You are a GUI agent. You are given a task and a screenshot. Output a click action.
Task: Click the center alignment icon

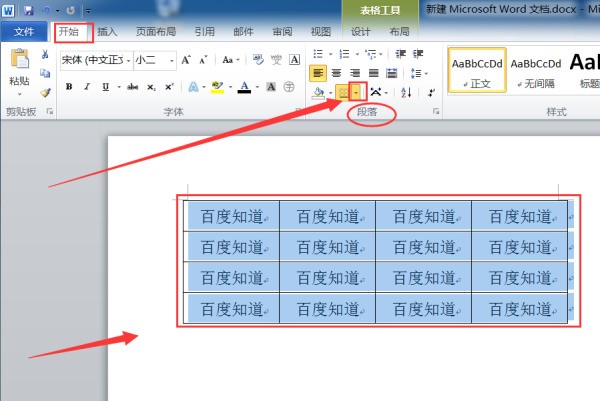pos(336,73)
